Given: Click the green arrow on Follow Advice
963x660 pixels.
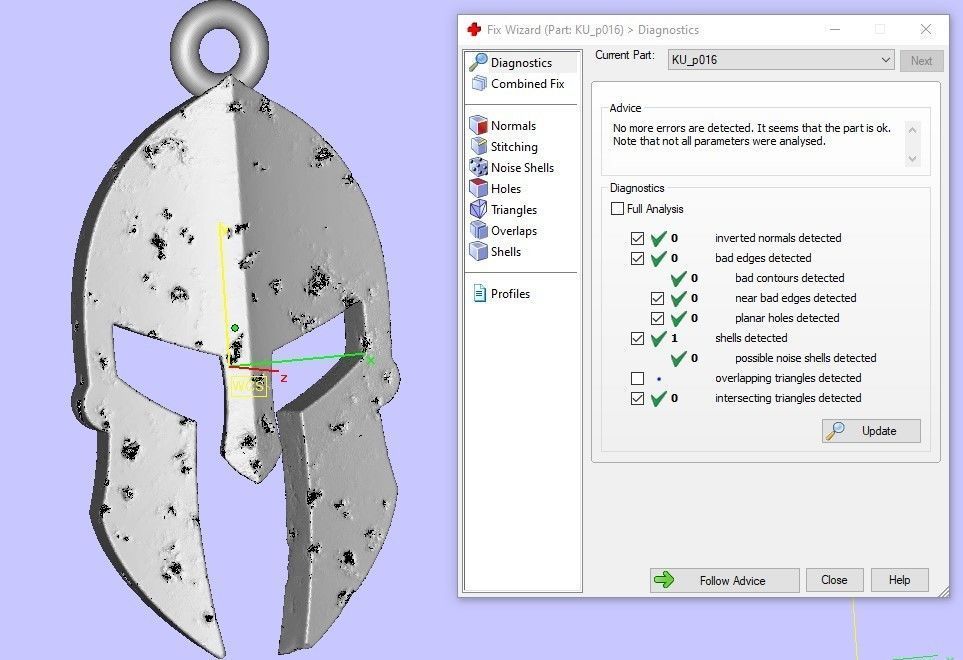Looking at the screenshot, I should coord(664,580).
